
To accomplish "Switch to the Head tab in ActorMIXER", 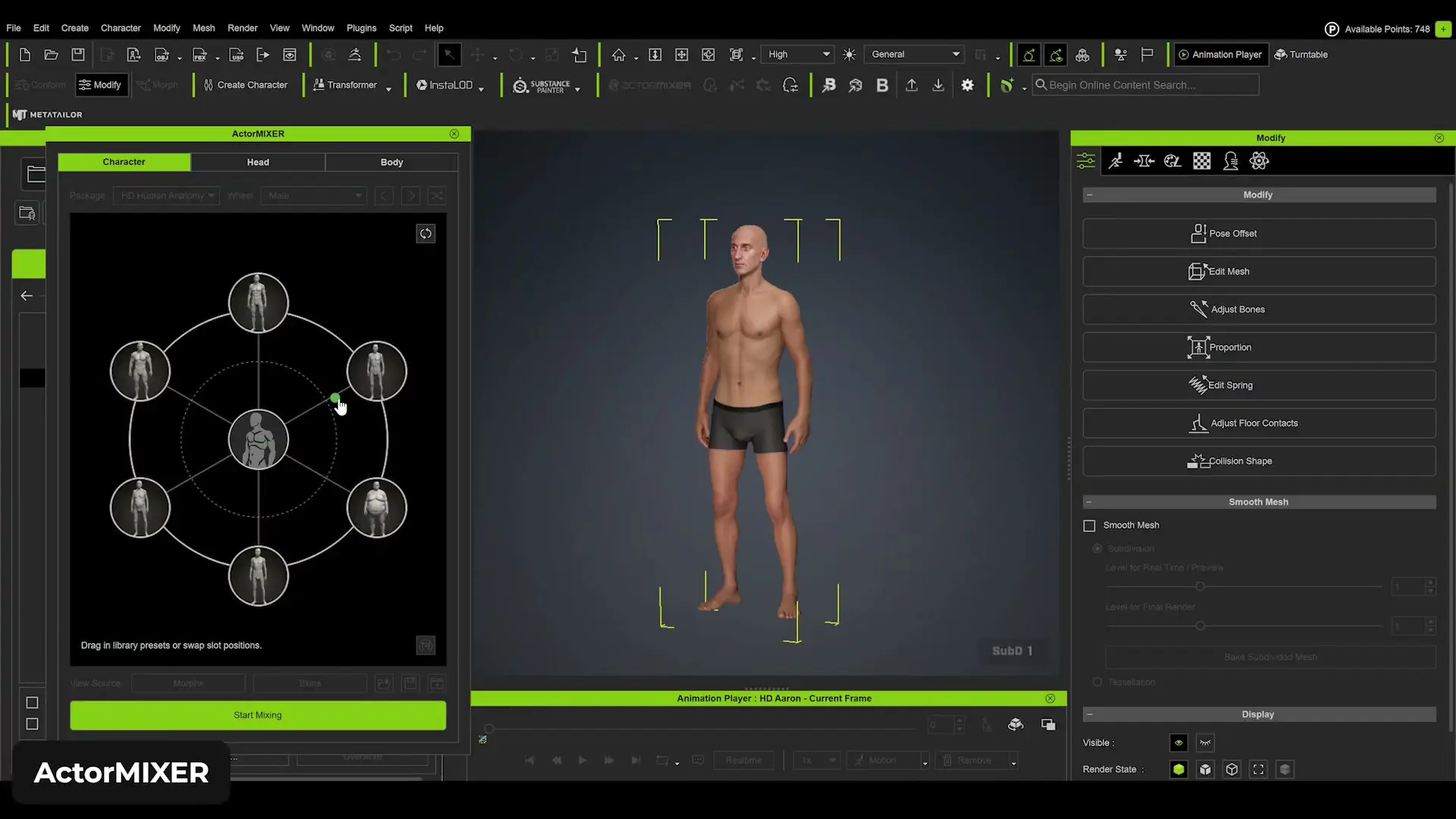I will click(258, 162).
